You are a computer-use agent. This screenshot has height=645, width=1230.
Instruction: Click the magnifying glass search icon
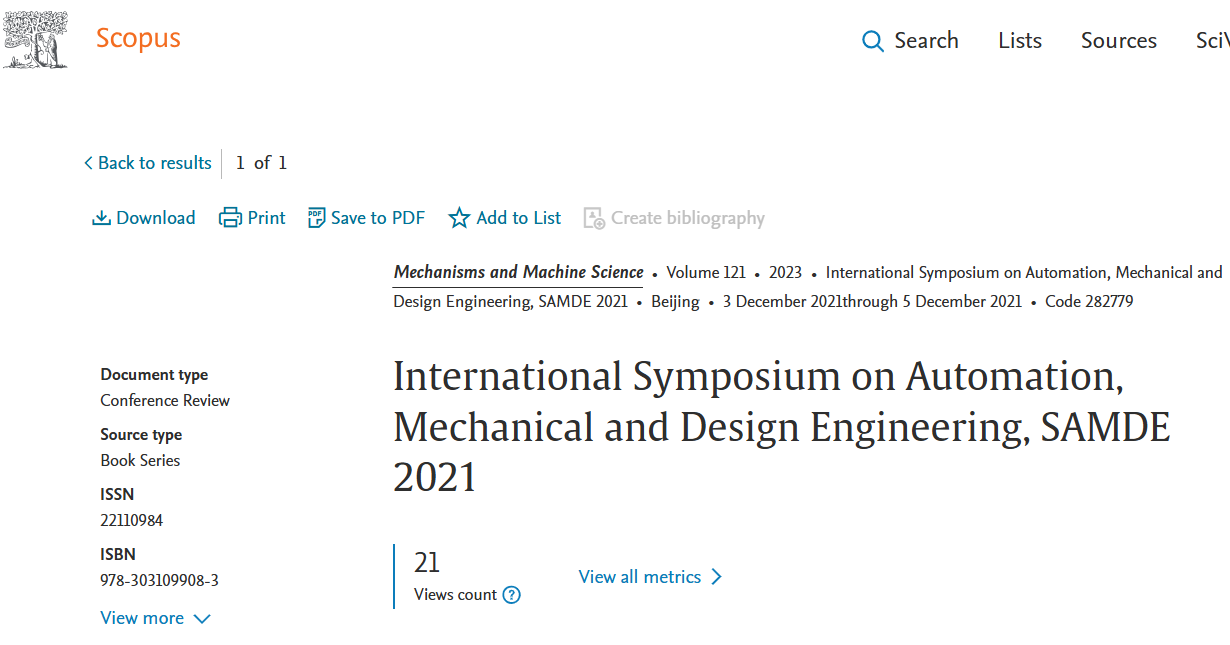coord(873,41)
